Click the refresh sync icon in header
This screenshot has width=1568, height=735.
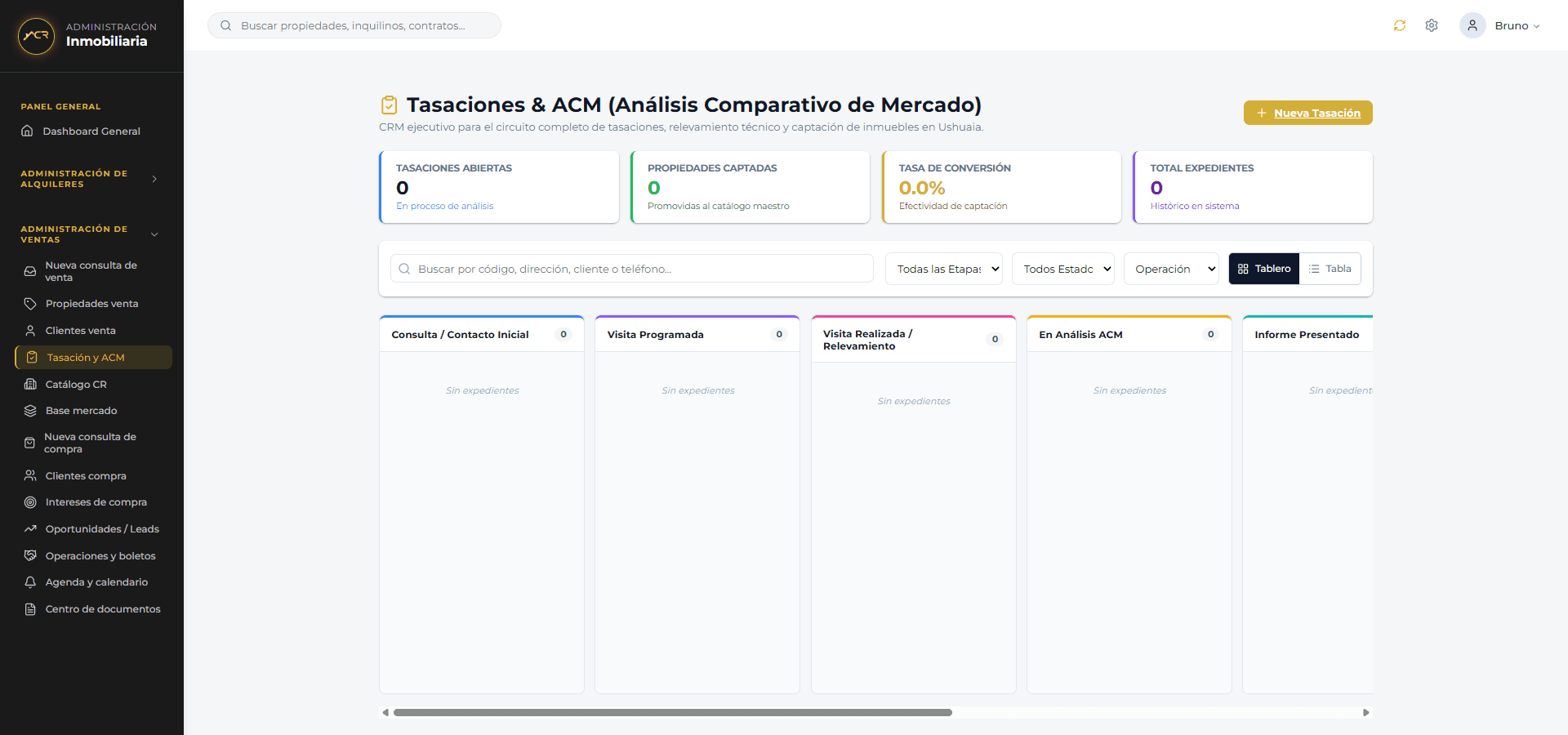1400,25
